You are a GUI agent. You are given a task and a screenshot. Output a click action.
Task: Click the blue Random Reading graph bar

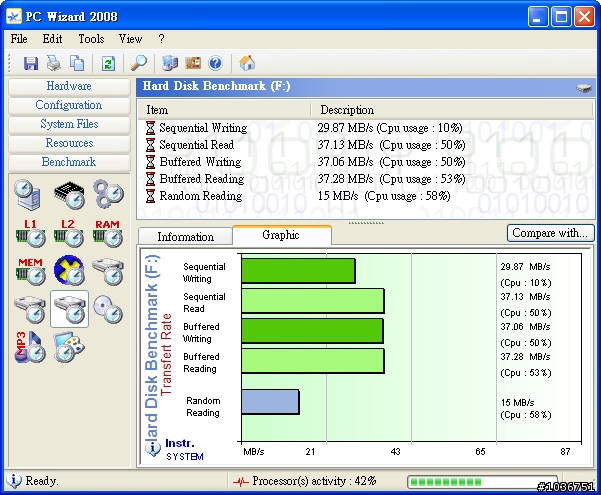pos(271,402)
